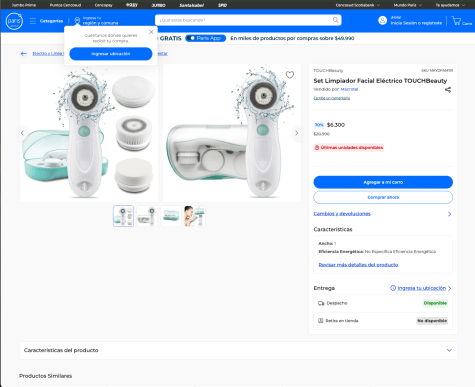Click the Retiro en tienda store icon
Screen dimensions: 475x387
point(321,321)
